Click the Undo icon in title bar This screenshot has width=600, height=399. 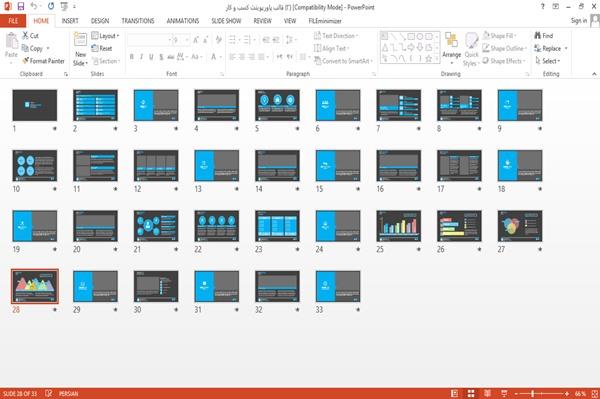34,6
